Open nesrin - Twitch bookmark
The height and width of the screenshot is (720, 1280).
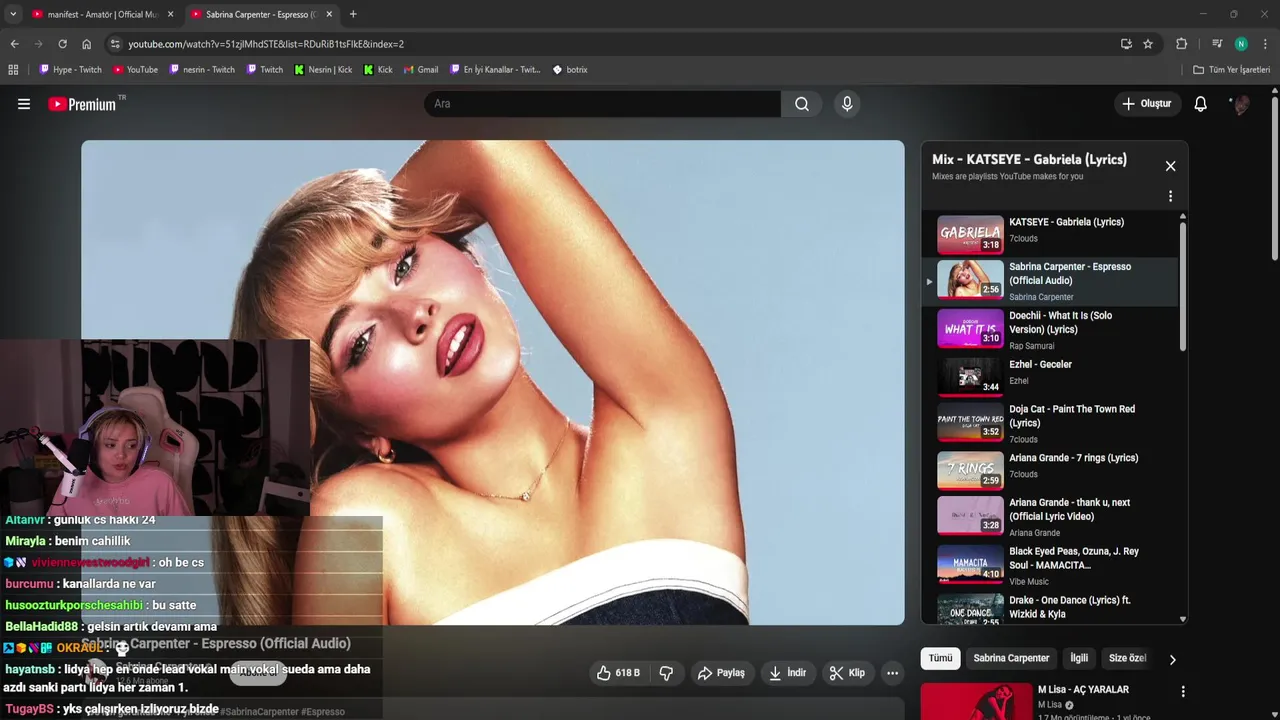click(202, 70)
